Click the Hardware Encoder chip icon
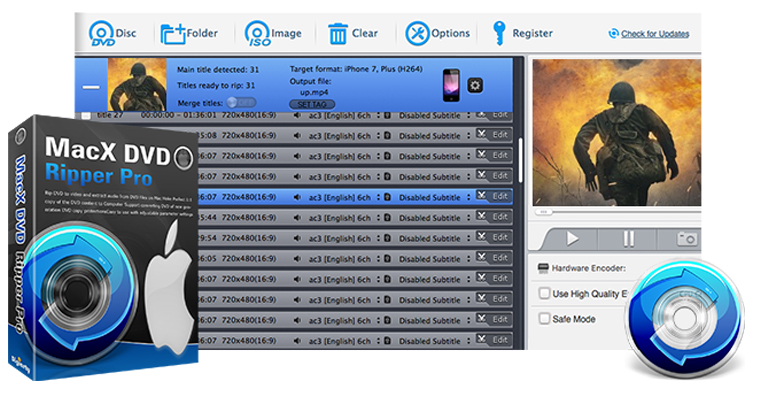The image size is (760, 397). 543,268
